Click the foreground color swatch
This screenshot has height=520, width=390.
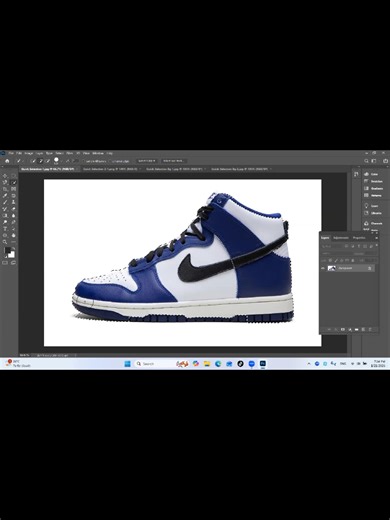pos(7,250)
